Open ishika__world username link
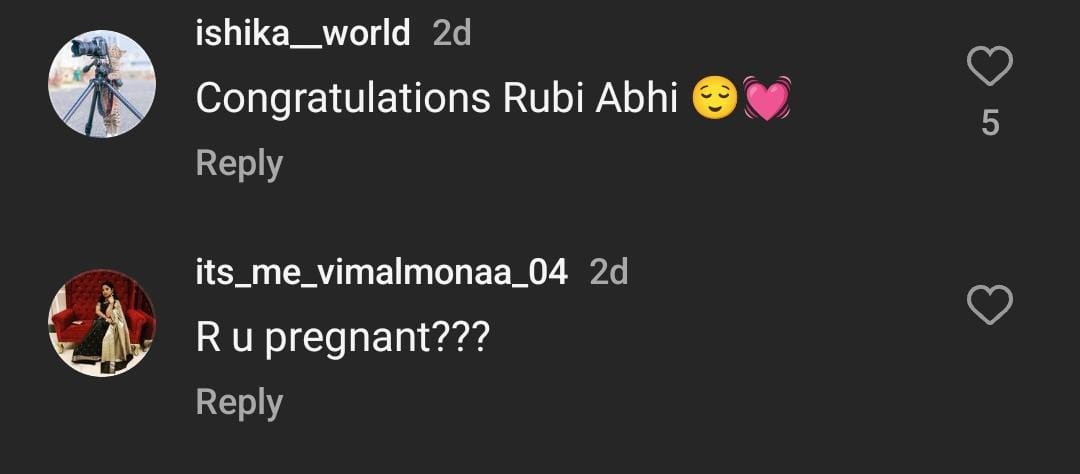 point(303,33)
